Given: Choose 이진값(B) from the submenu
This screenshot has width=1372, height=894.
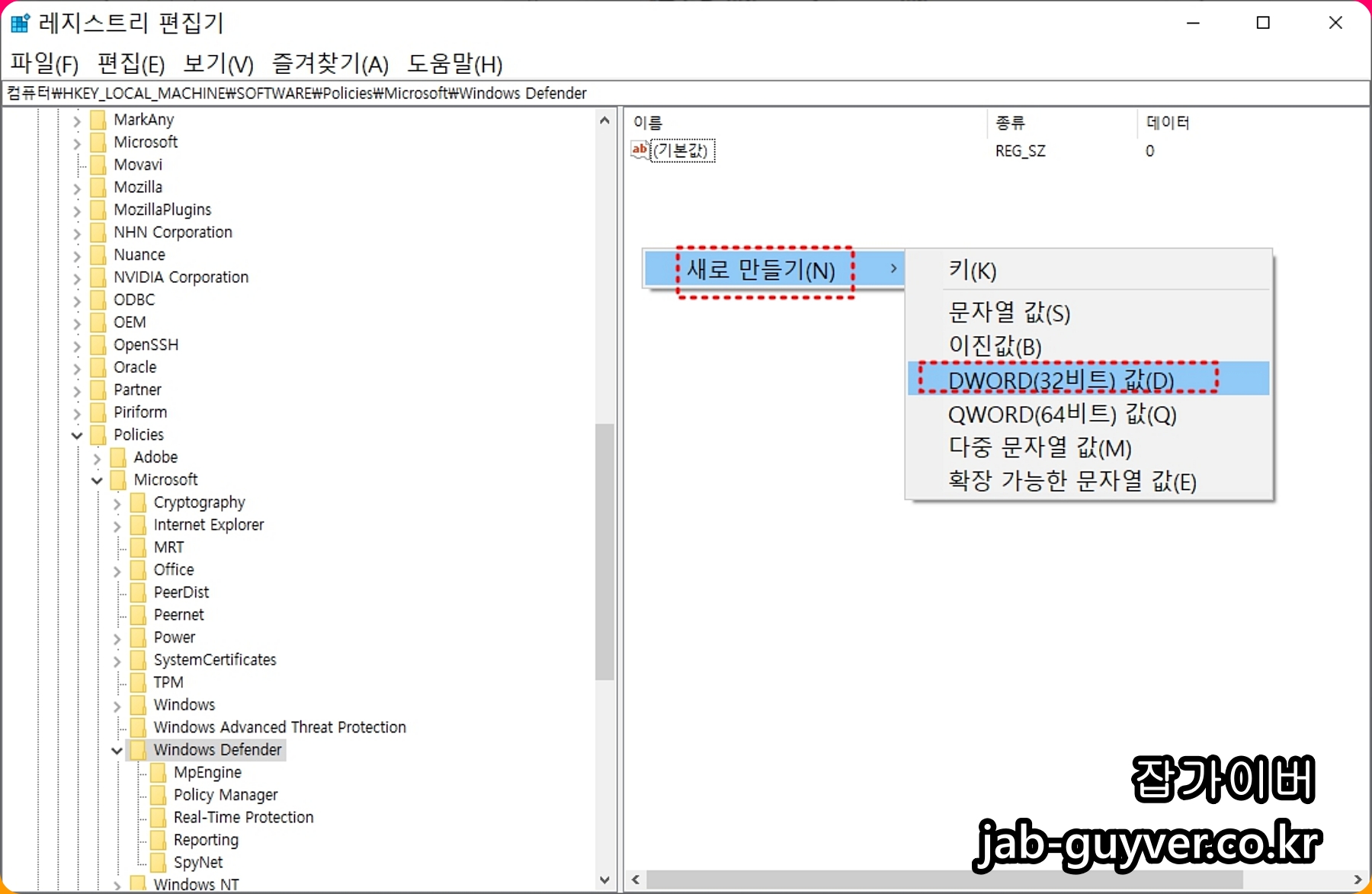Looking at the screenshot, I should (x=1088, y=346).
